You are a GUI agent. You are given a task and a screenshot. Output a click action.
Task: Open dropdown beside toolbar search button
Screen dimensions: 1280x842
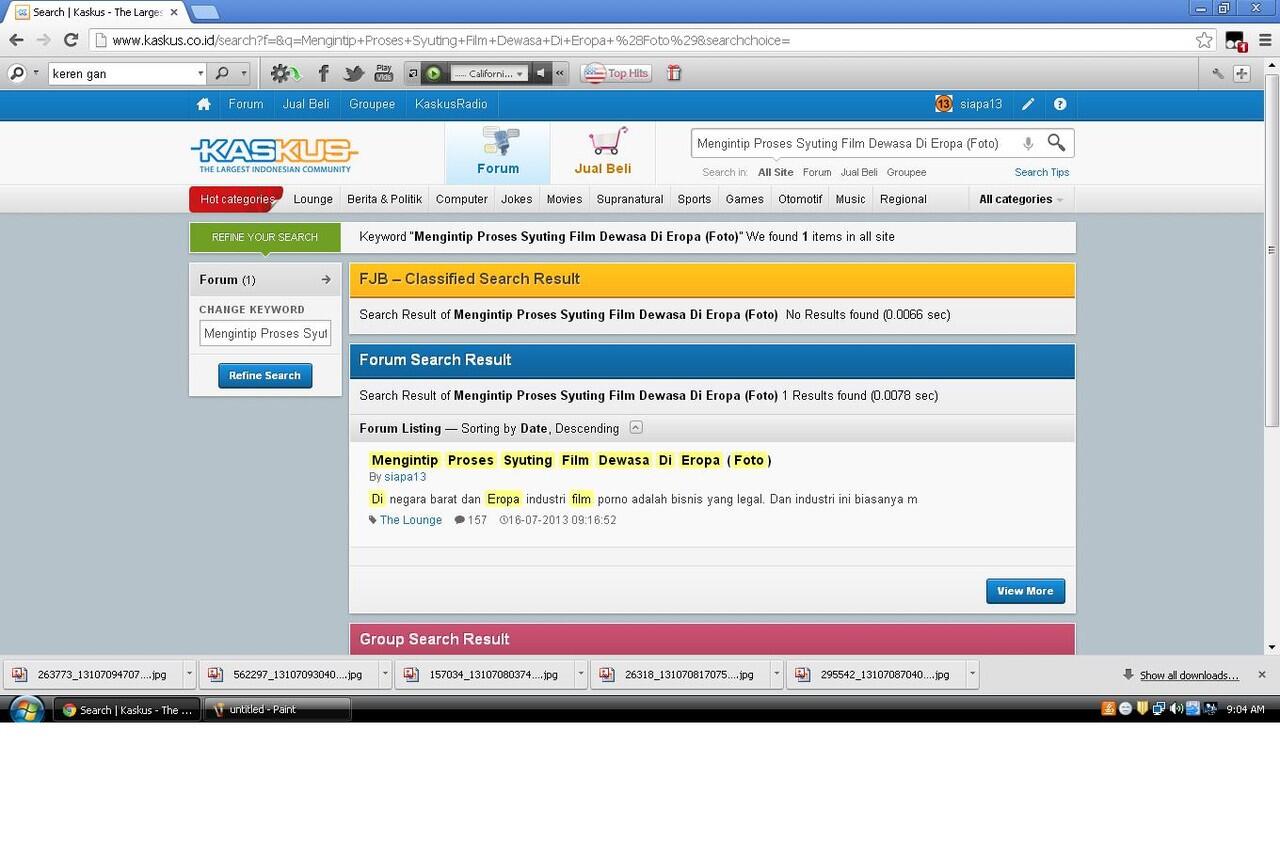pyautogui.click(x=243, y=73)
